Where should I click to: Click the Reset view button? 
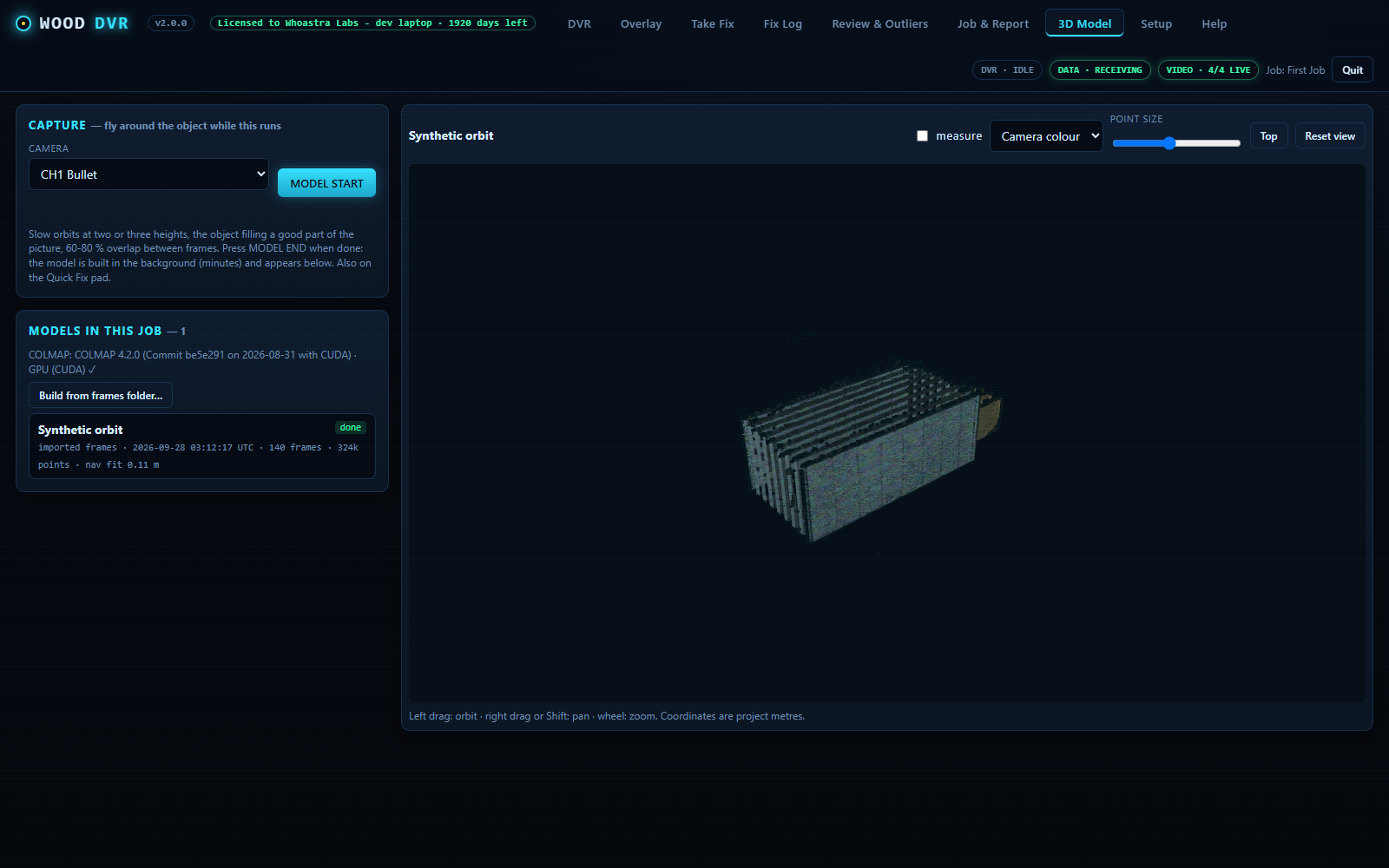click(1329, 136)
